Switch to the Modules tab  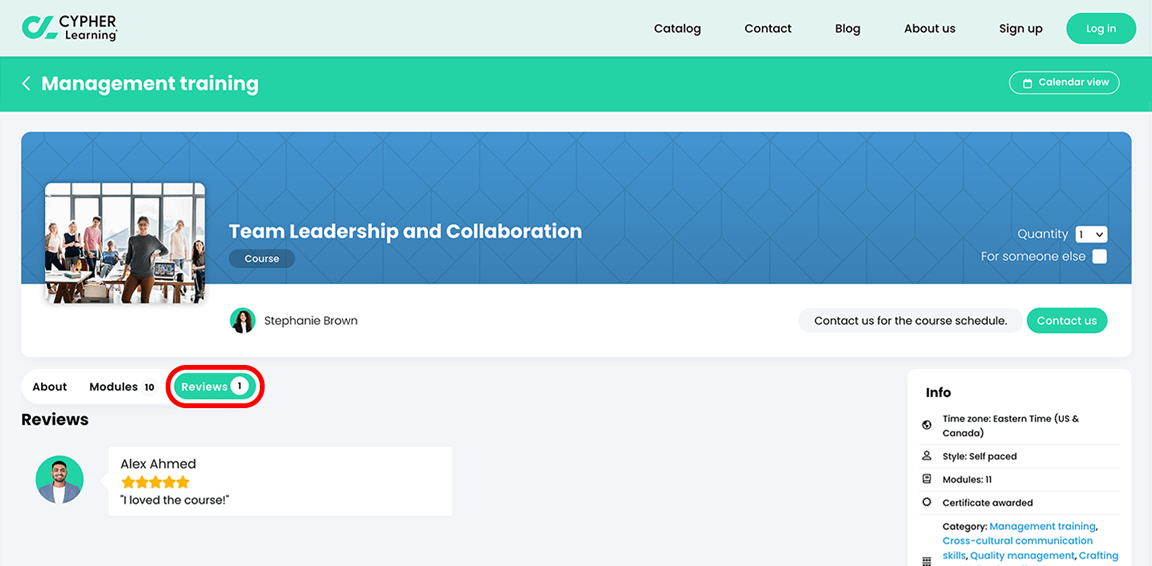point(122,387)
